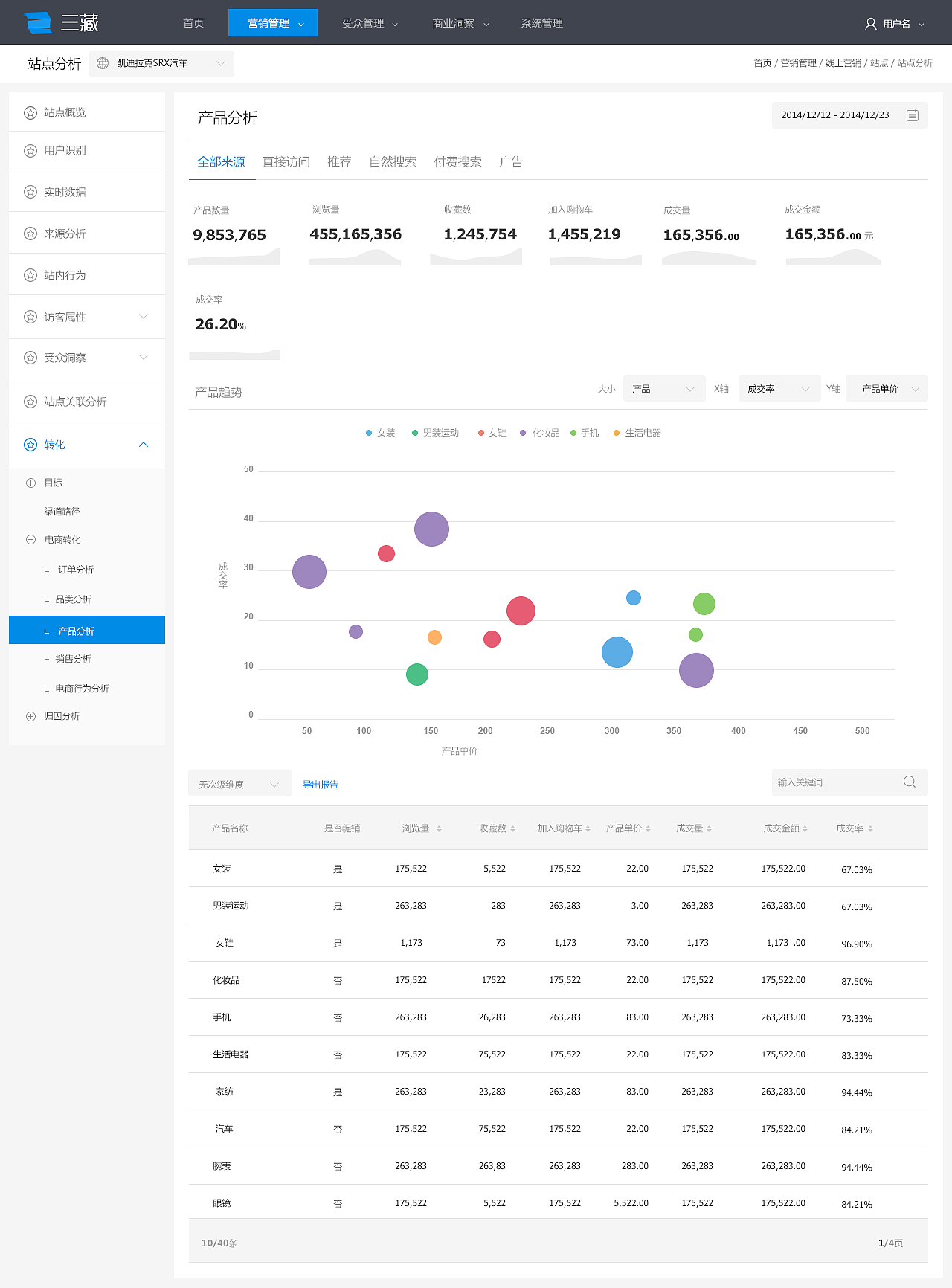Sort table by 收藏数 column arrows
This screenshot has width=952, height=1288.
click(x=512, y=828)
